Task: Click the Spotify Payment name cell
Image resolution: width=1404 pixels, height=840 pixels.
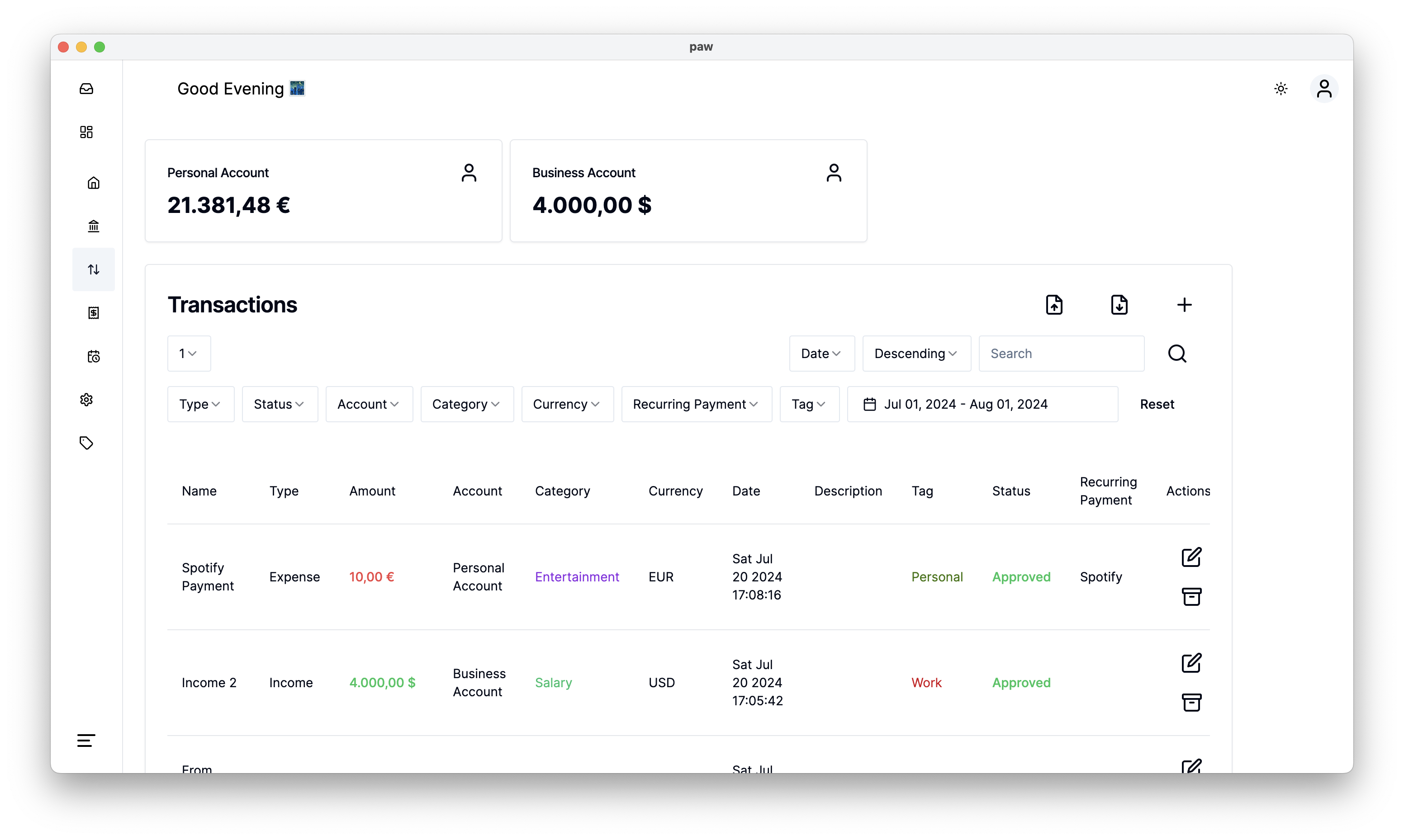Action: tap(207, 577)
